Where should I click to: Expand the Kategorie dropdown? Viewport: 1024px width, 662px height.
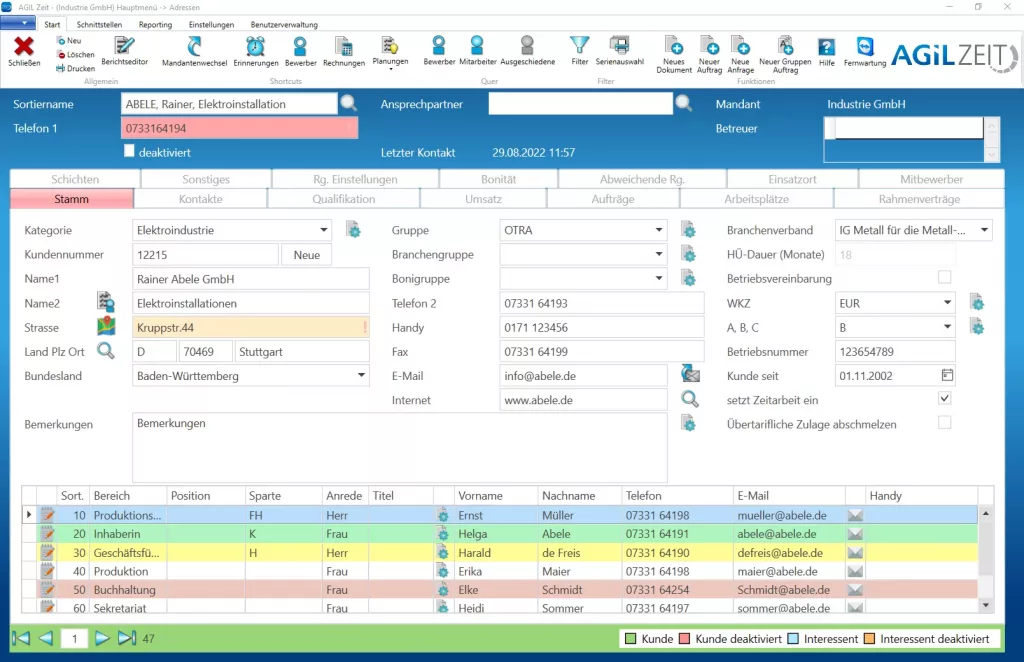(324, 231)
